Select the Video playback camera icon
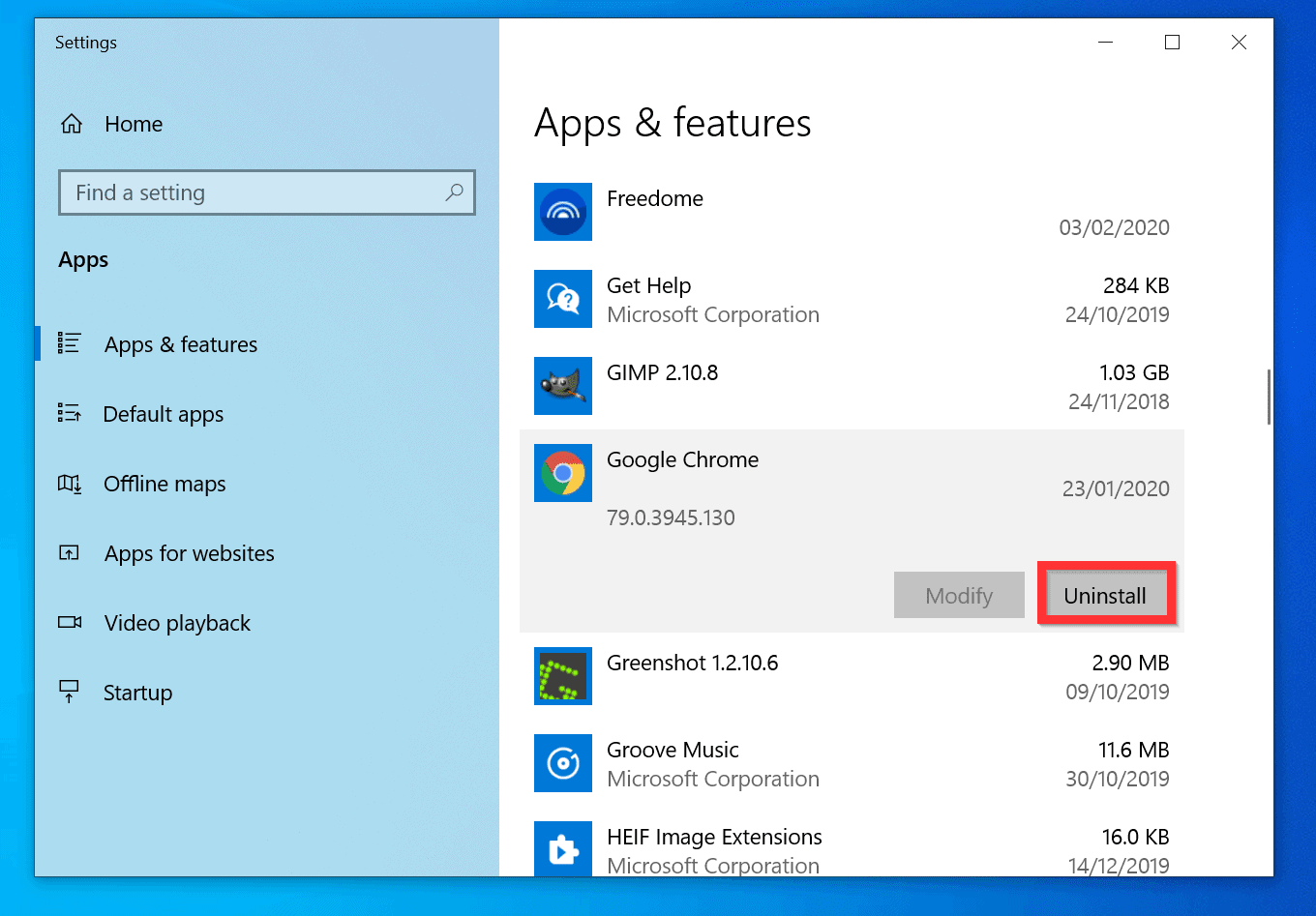The height and width of the screenshot is (916, 1316). pos(70,623)
